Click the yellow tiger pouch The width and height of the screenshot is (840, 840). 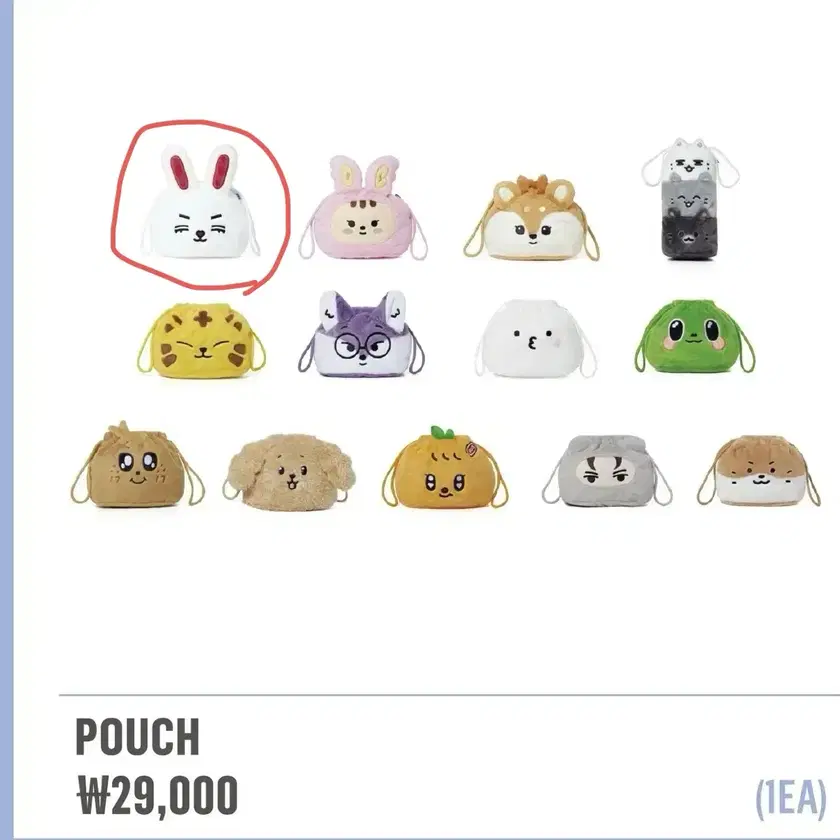(x=201, y=340)
